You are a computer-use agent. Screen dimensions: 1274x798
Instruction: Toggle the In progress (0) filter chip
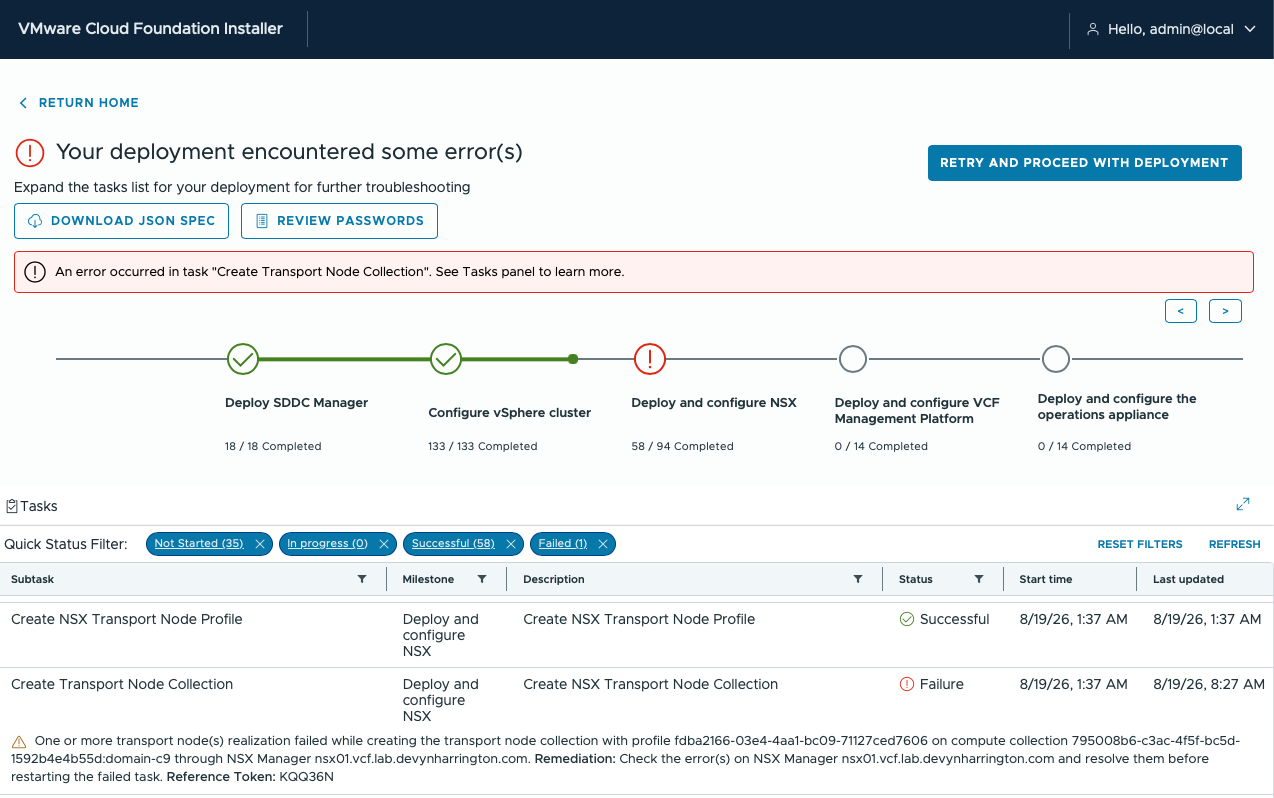pos(327,543)
